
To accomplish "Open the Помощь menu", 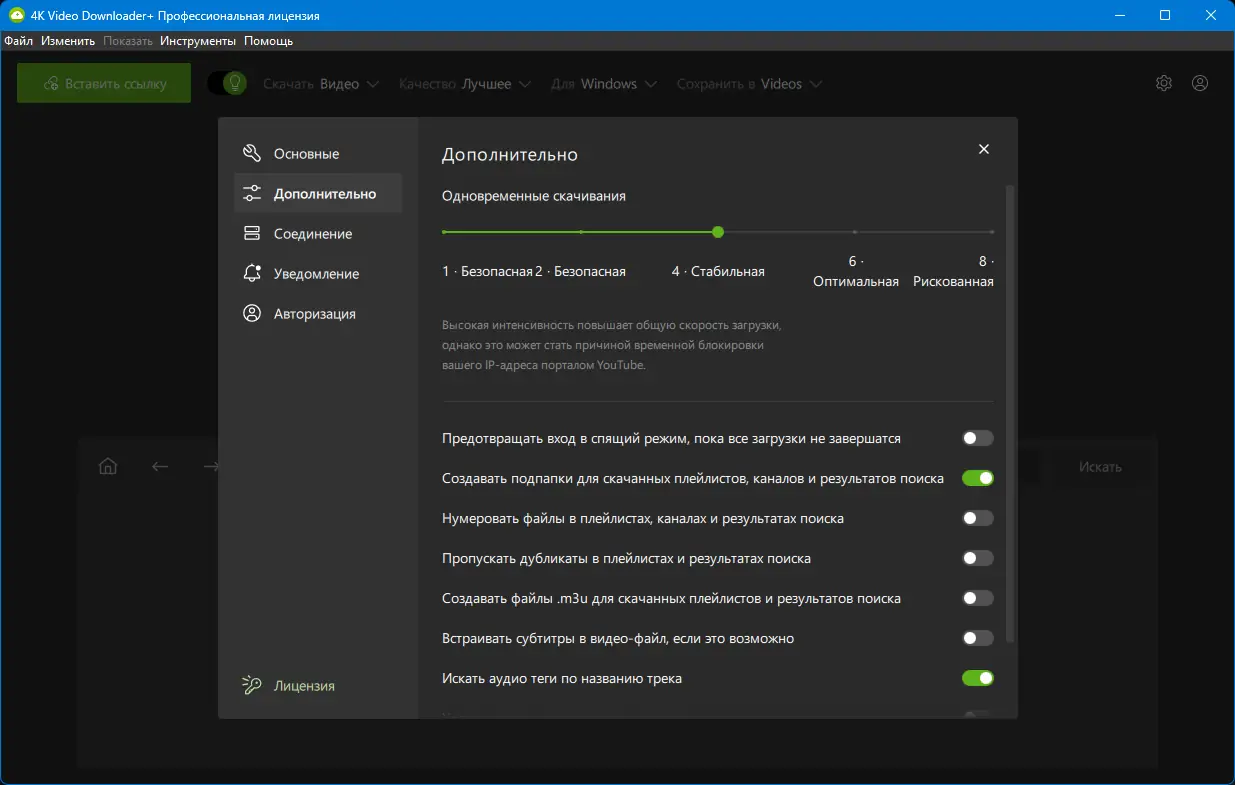I will click(269, 41).
